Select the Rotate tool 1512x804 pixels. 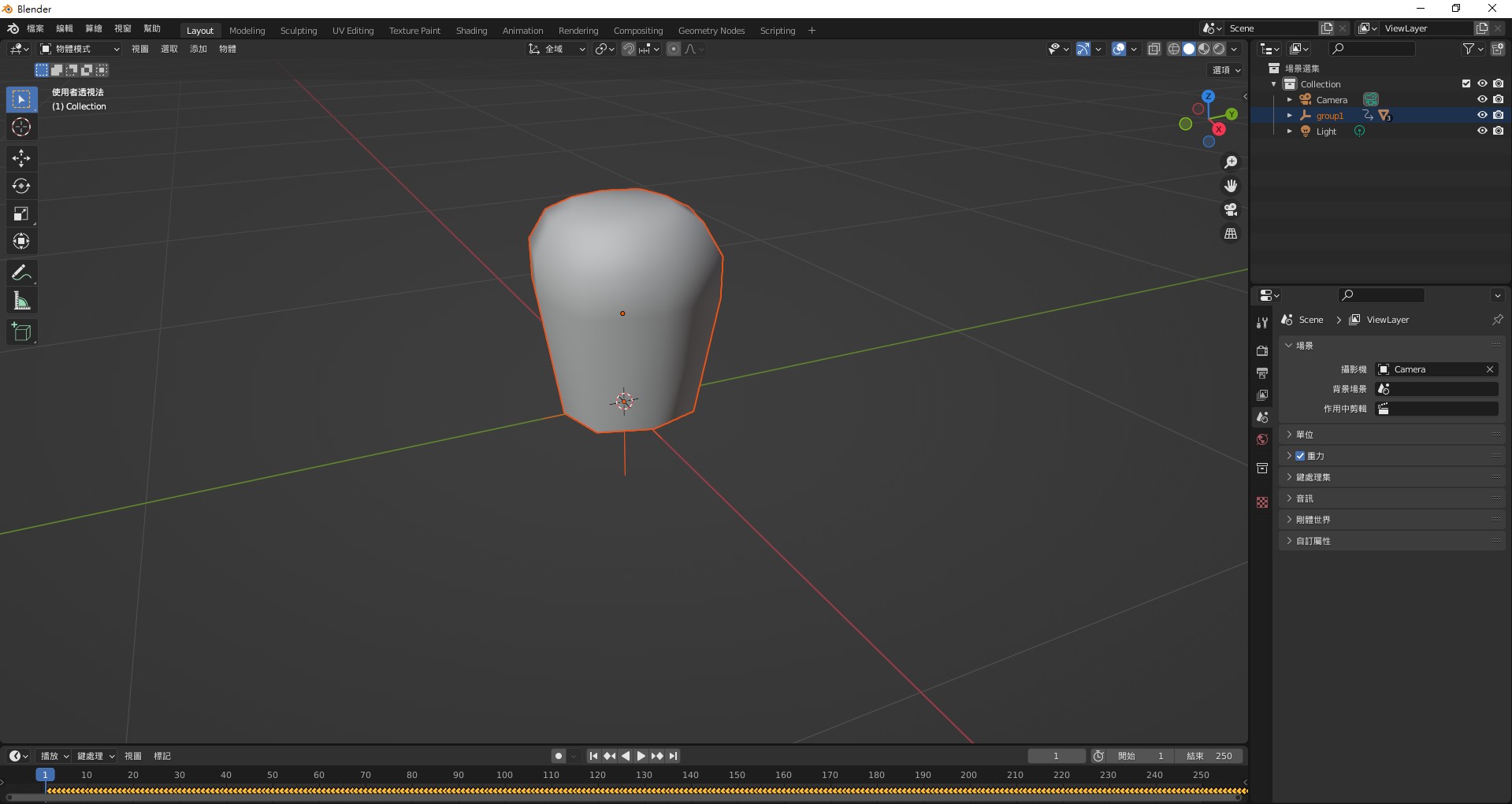21,187
